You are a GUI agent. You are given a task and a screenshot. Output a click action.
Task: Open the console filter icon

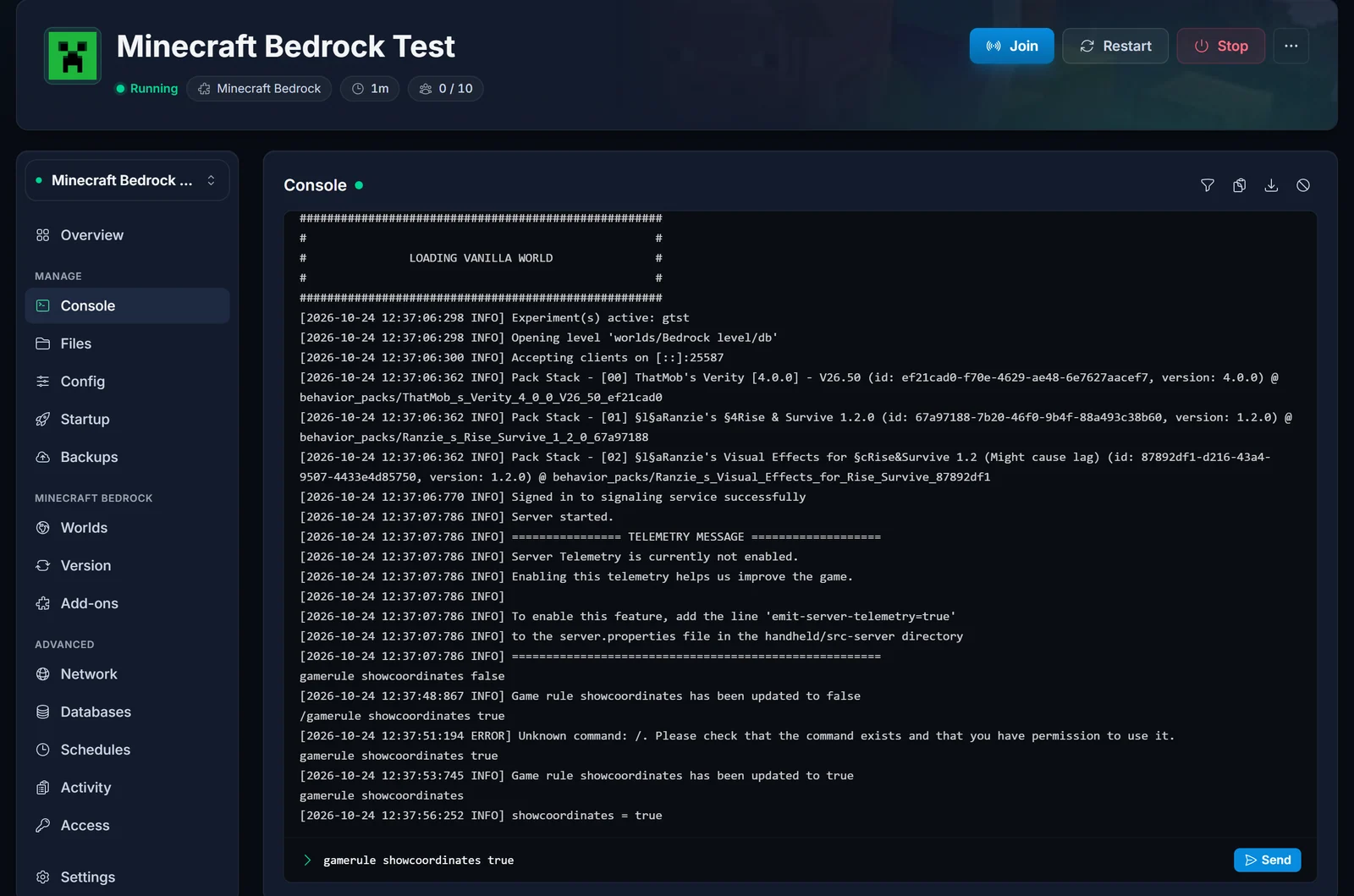coord(1208,185)
